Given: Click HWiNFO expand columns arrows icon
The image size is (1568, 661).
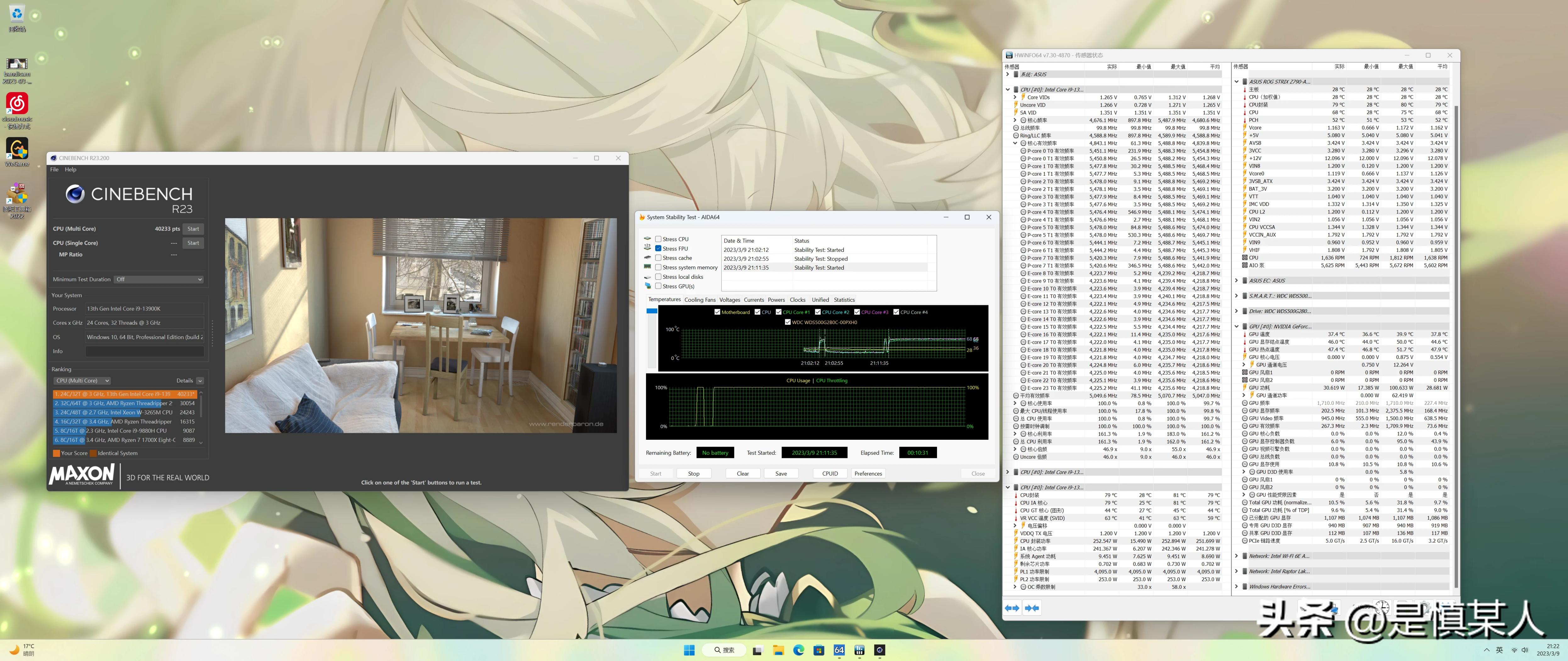Looking at the screenshot, I should 1012,608.
